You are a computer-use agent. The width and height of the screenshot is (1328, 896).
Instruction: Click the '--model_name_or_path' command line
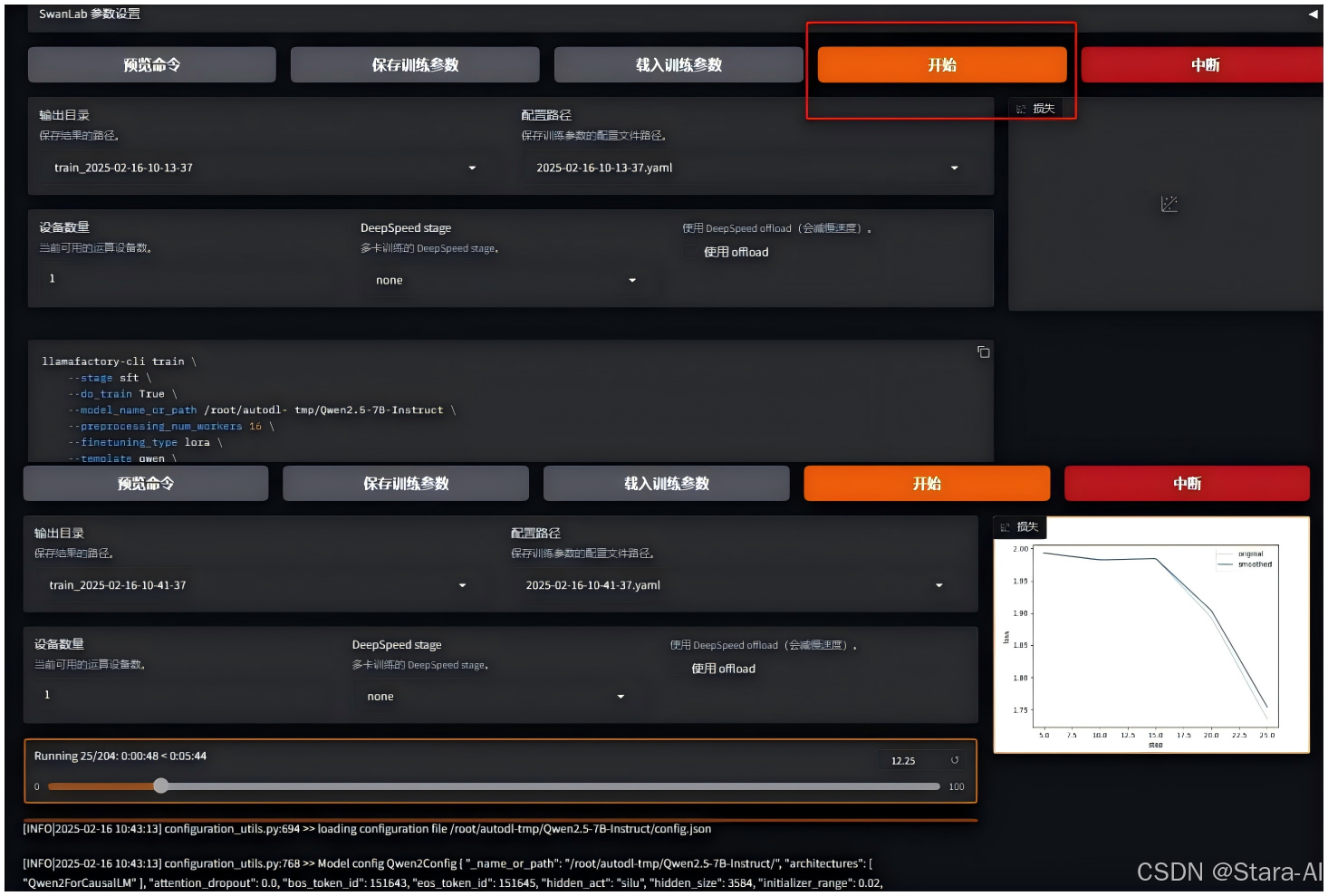point(262,410)
